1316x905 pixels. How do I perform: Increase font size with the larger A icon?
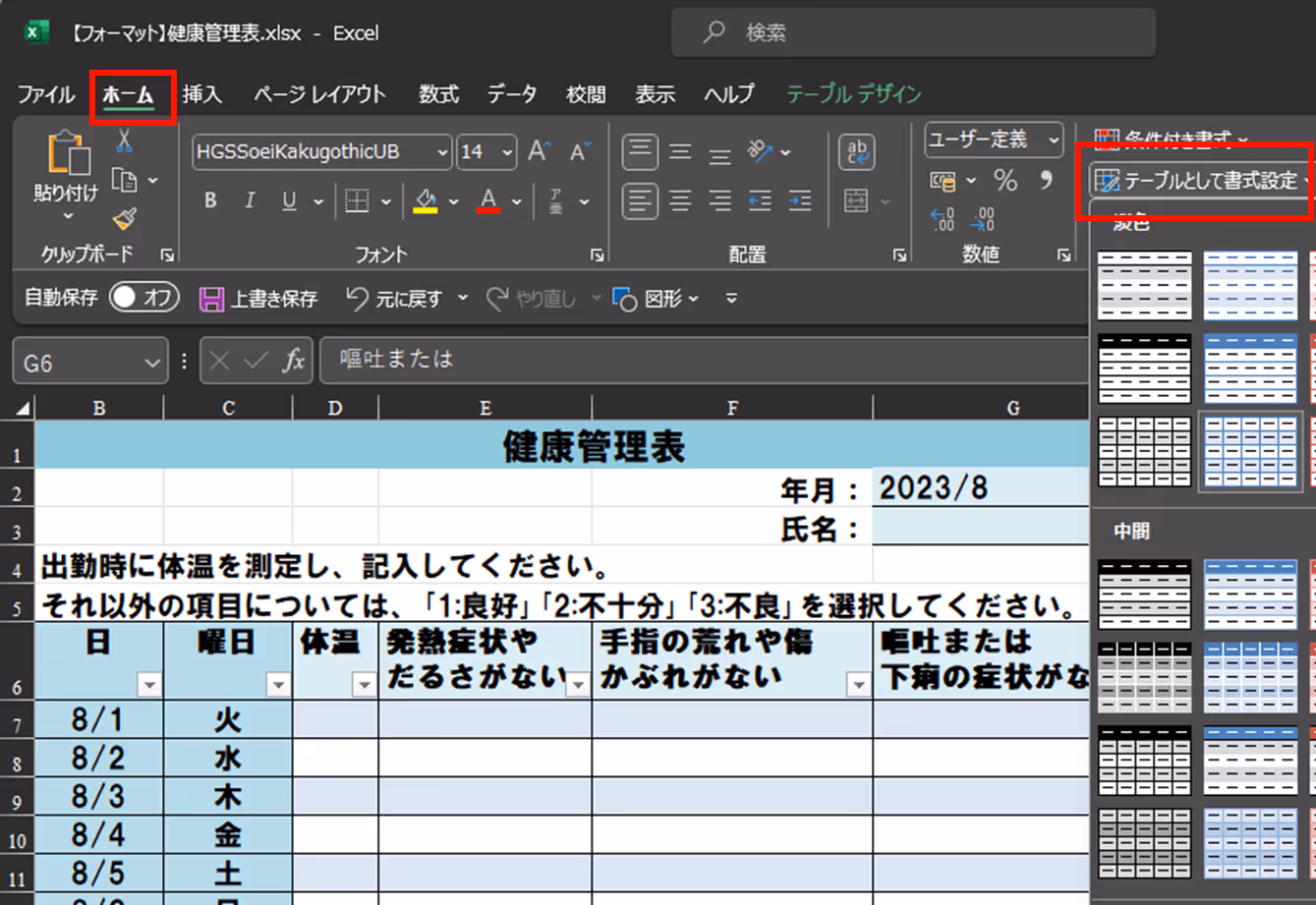(x=539, y=151)
